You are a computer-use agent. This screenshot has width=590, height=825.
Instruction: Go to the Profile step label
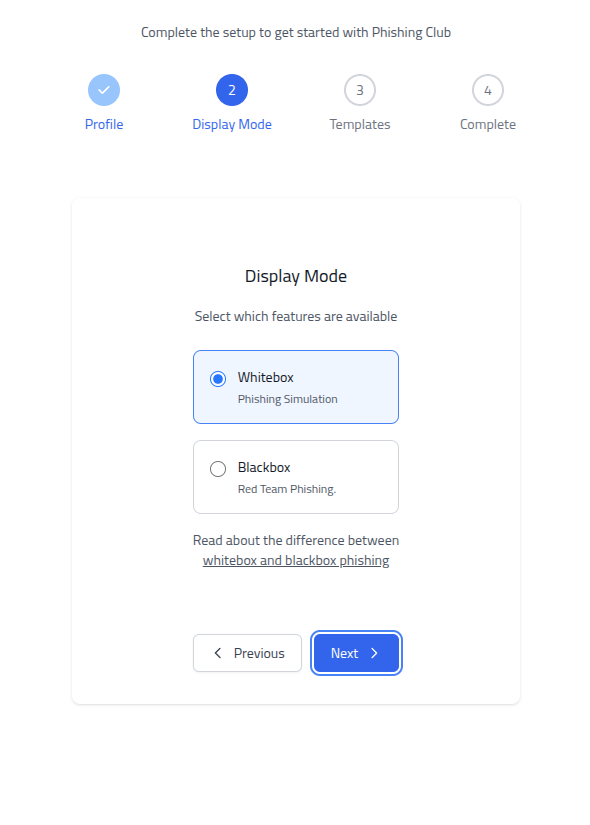coord(104,124)
